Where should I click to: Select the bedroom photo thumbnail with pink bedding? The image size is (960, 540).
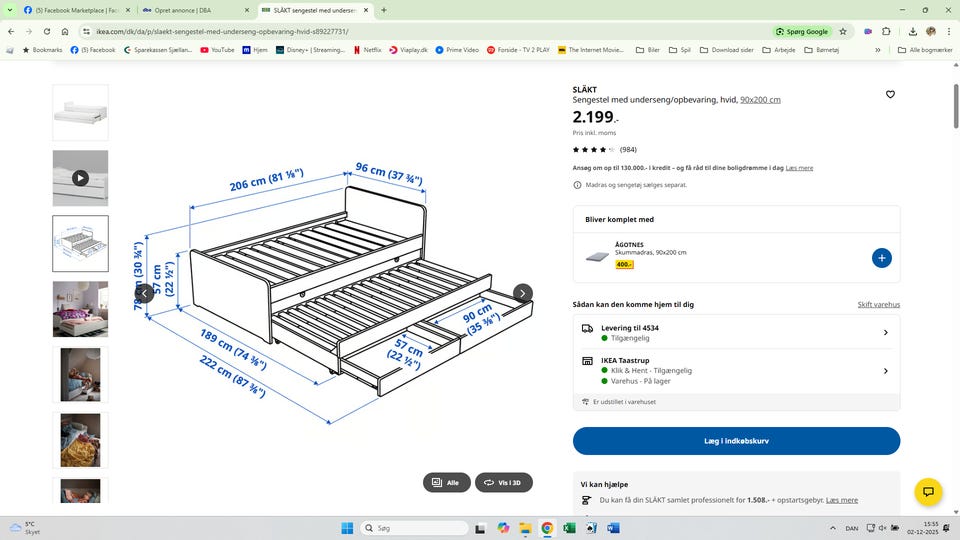pos(80,309)
